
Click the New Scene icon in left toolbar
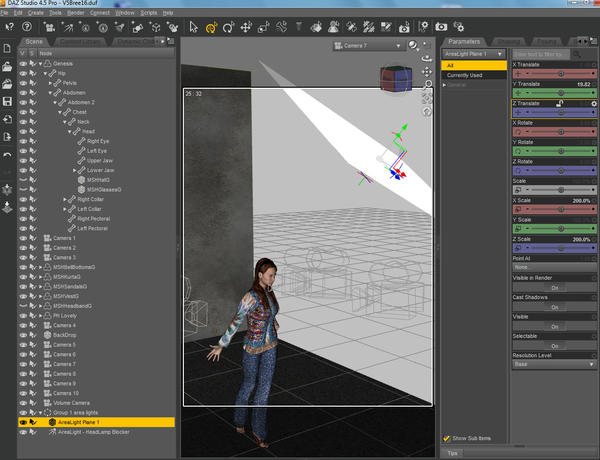click(8, 48)
